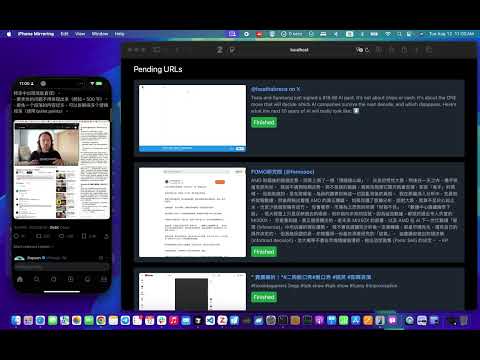
Task: Open a new Safari tab
Action: [416, 50]
